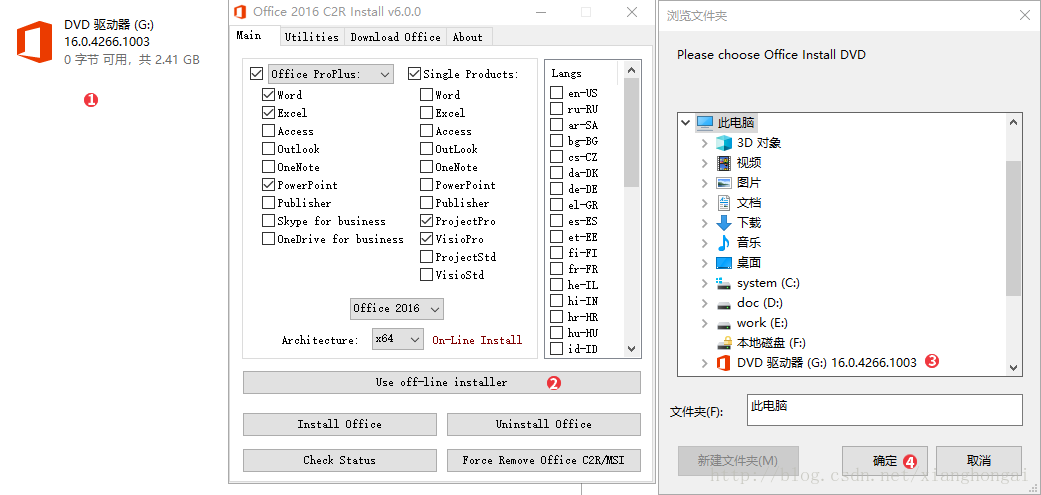Click the Desktop folder icon

724,263
